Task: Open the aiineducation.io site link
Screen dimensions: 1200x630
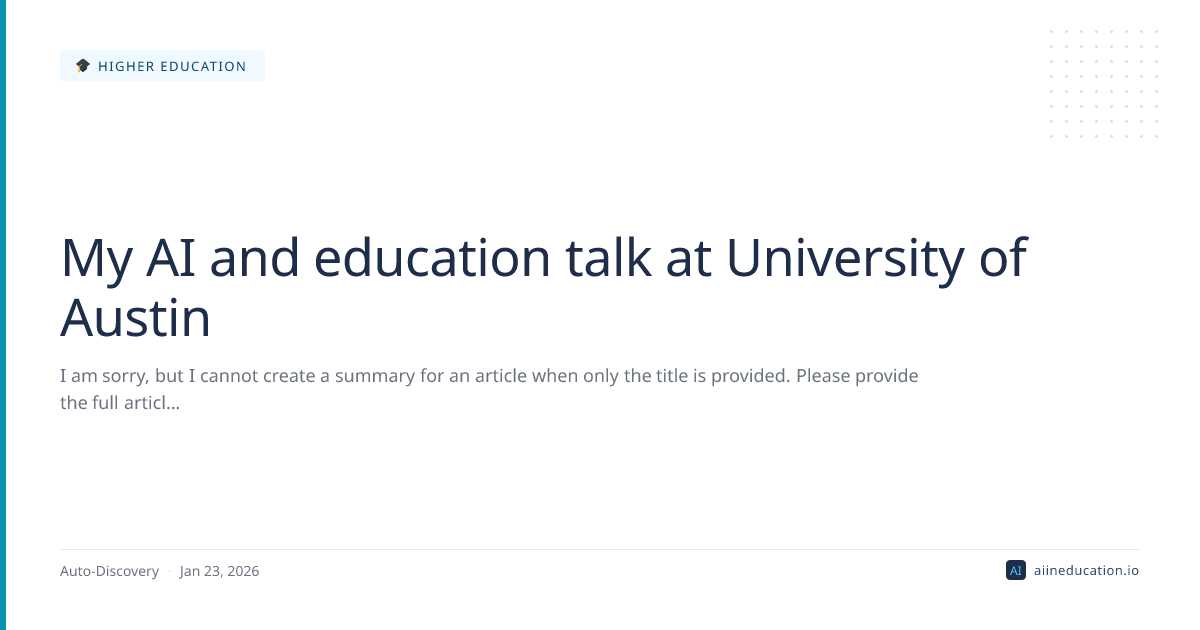Action: coord(1084,570)
